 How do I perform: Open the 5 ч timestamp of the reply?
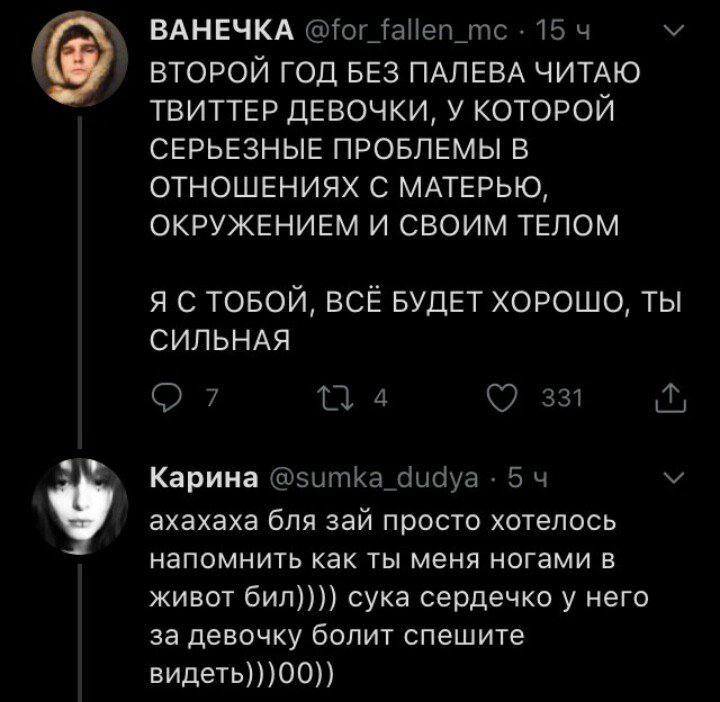click(x=514, y=479)
